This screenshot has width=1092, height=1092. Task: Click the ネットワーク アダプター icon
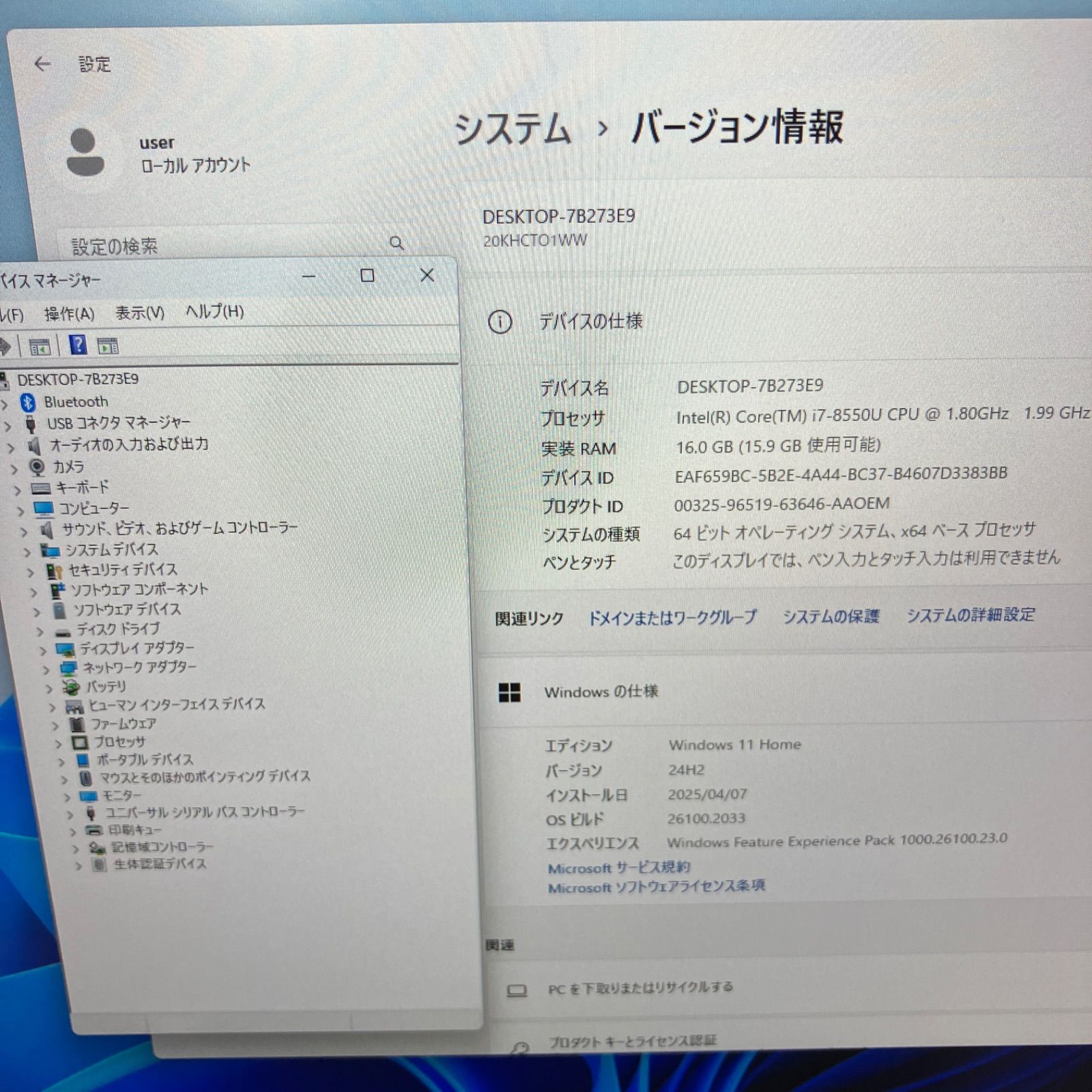tap(68, 668)
